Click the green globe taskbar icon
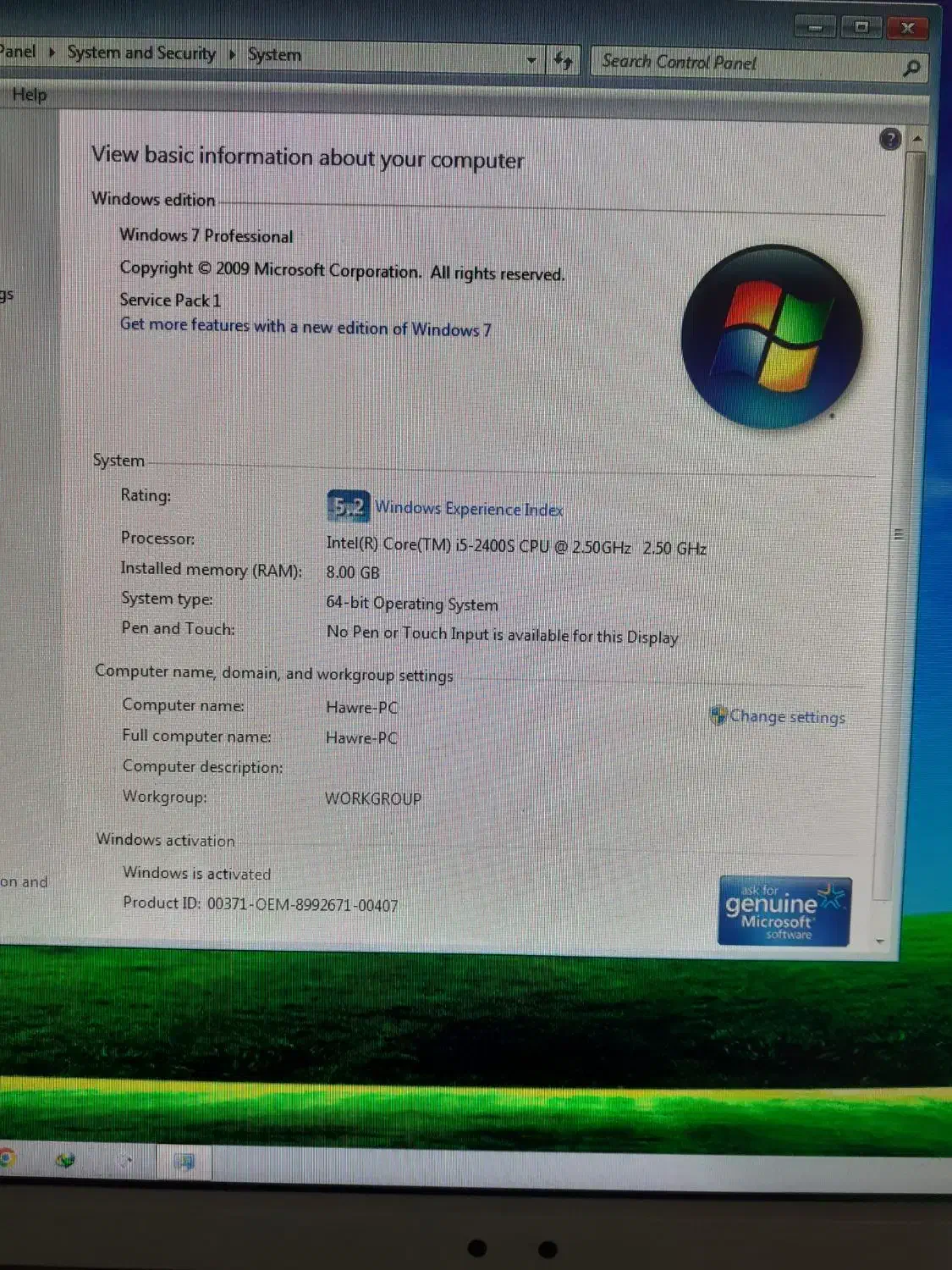The image size is (952, 1270). (64, 1160)
